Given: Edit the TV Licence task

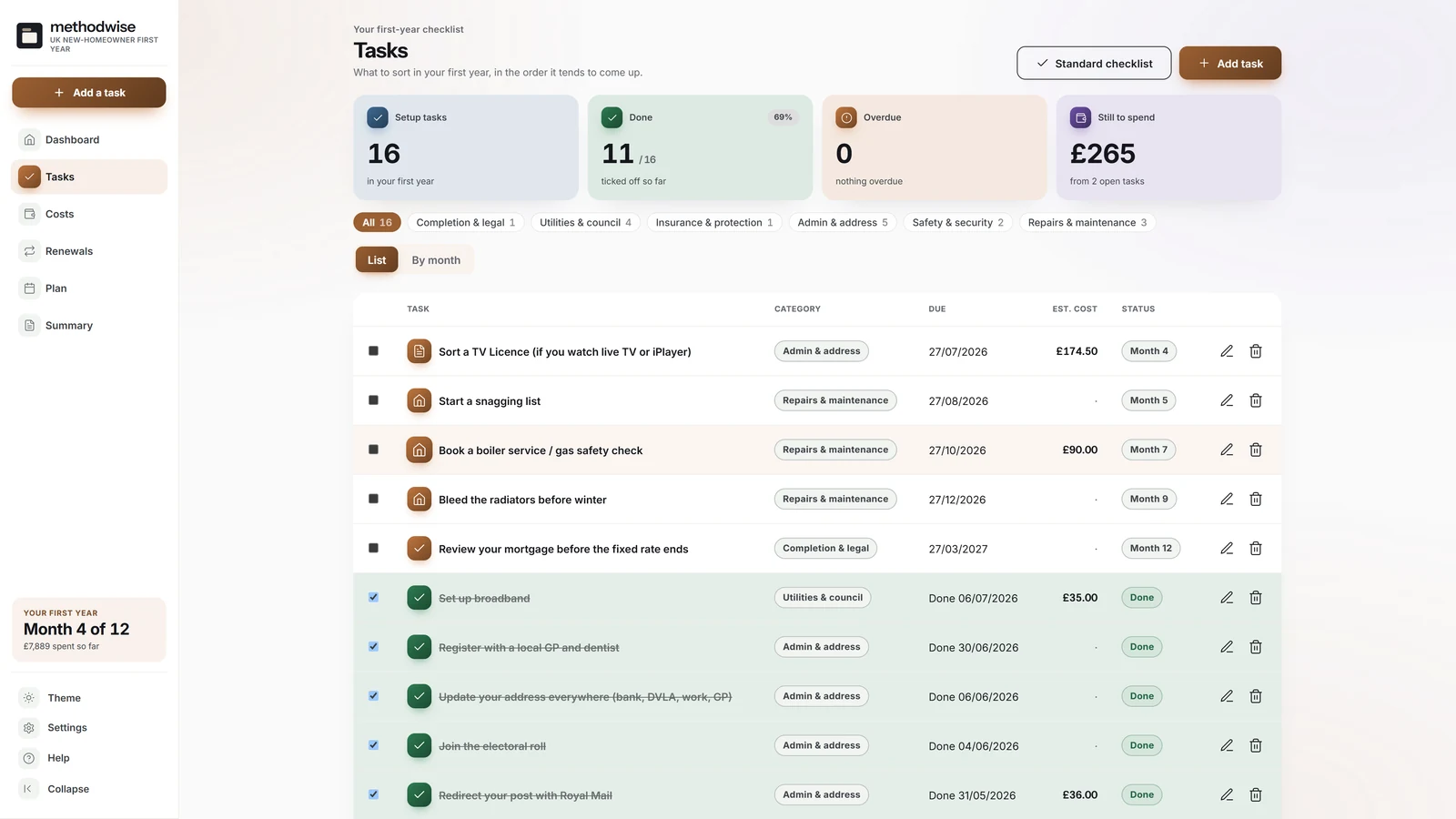Looking at the screenshot, I should [x=1227, y=351].
